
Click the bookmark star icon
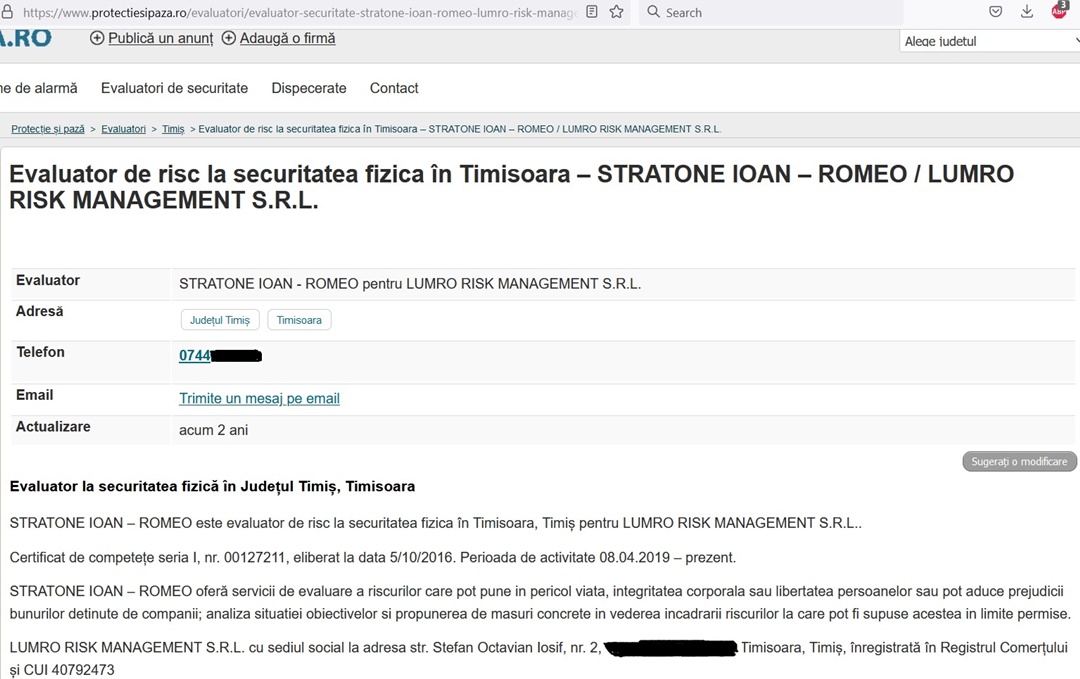616,12
